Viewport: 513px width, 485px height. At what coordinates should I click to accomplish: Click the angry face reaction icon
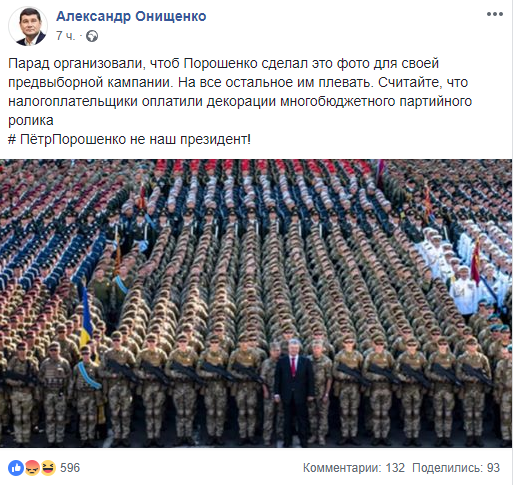[x=32, y=468]
